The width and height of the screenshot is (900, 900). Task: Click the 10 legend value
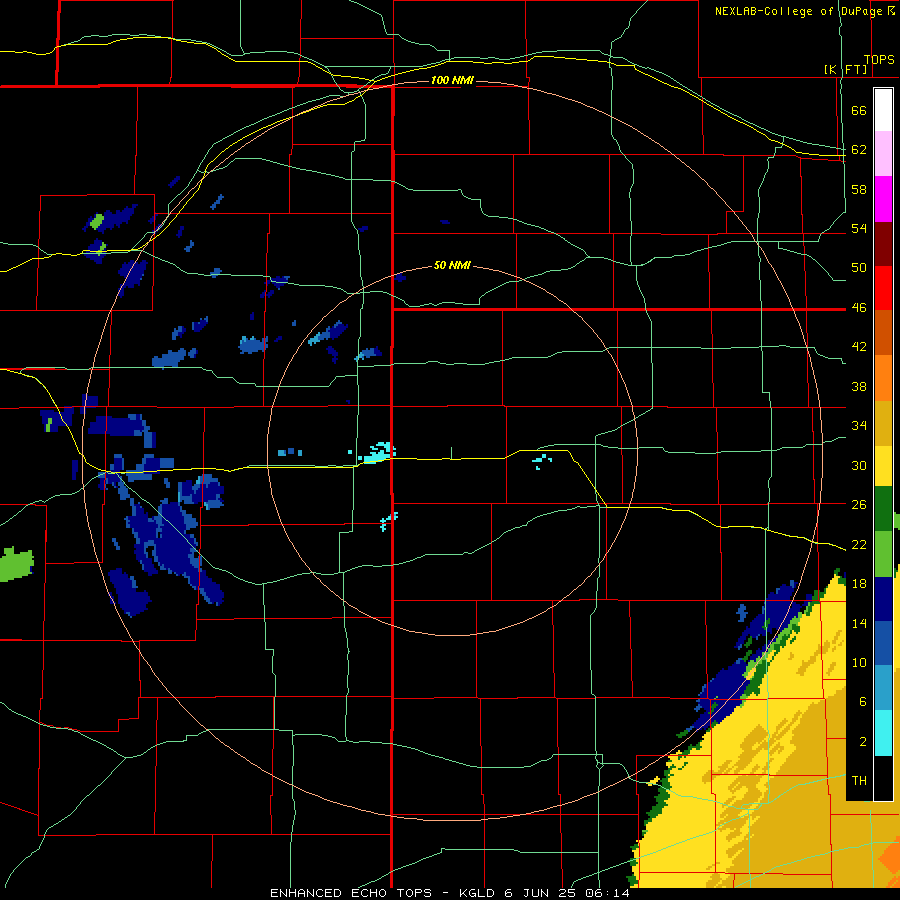[x=859, y=662]
